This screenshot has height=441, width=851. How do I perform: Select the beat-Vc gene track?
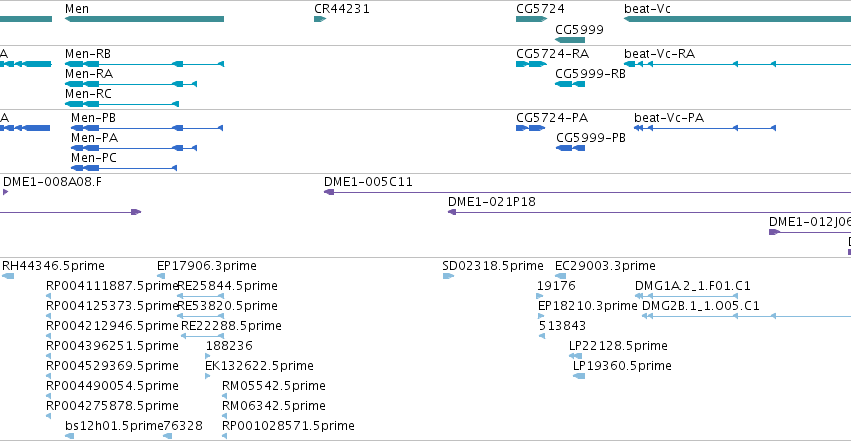click(x=738, y=19)
